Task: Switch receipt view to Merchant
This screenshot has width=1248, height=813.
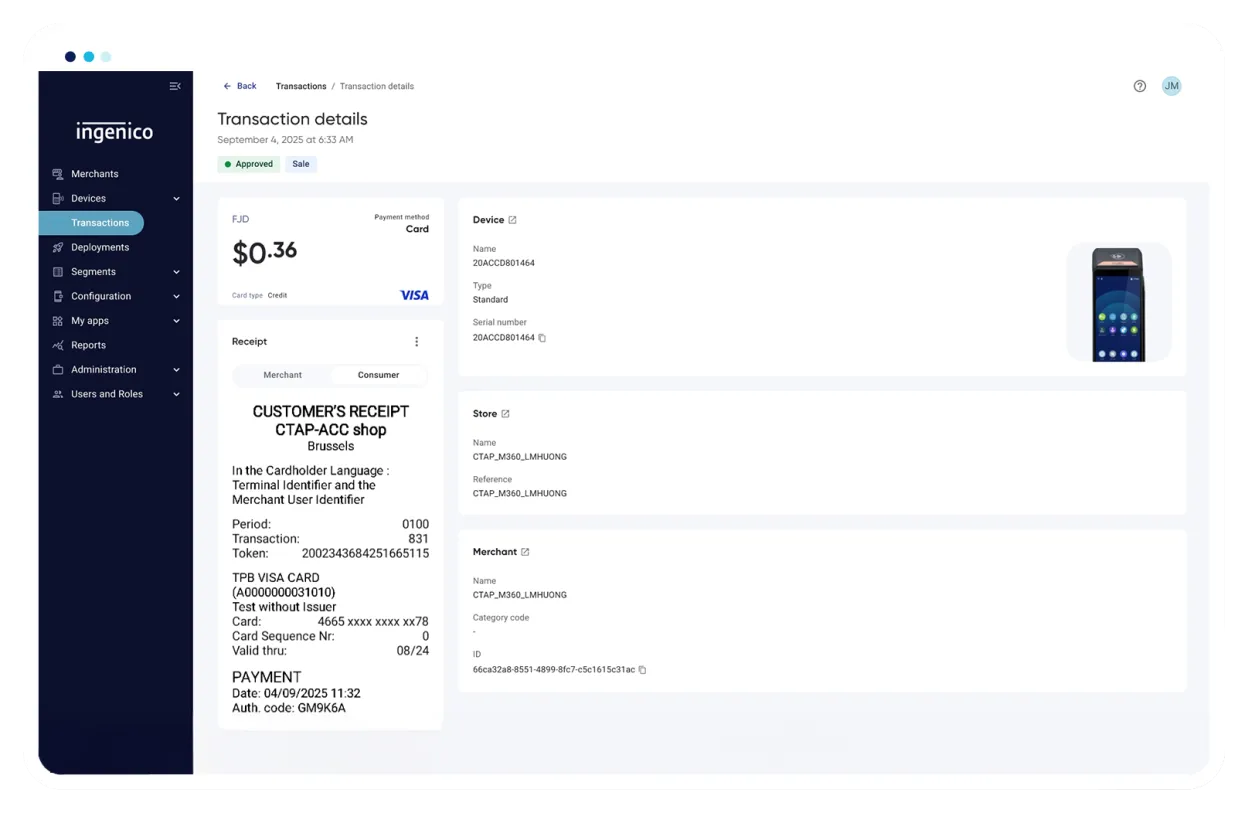Action: click(282, 375)
